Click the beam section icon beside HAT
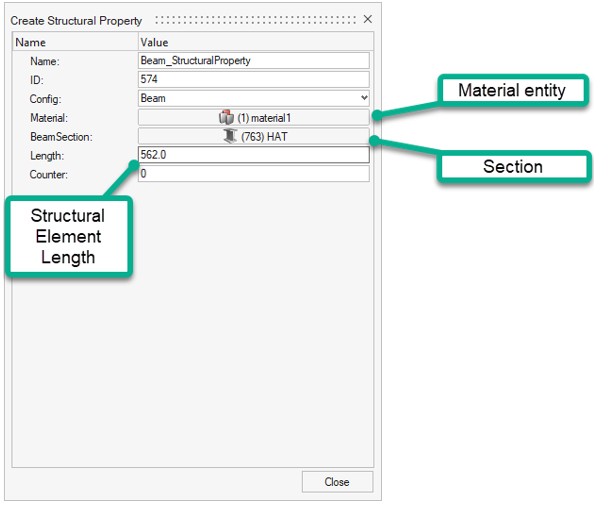The width and height of the screenshot is (598, 506). 230,136
